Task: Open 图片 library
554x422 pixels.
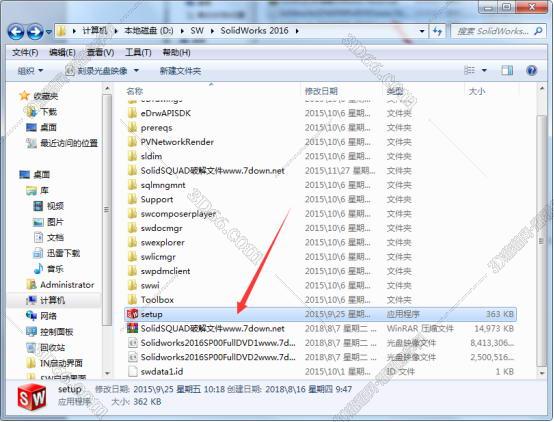Action: coord(49,222)
